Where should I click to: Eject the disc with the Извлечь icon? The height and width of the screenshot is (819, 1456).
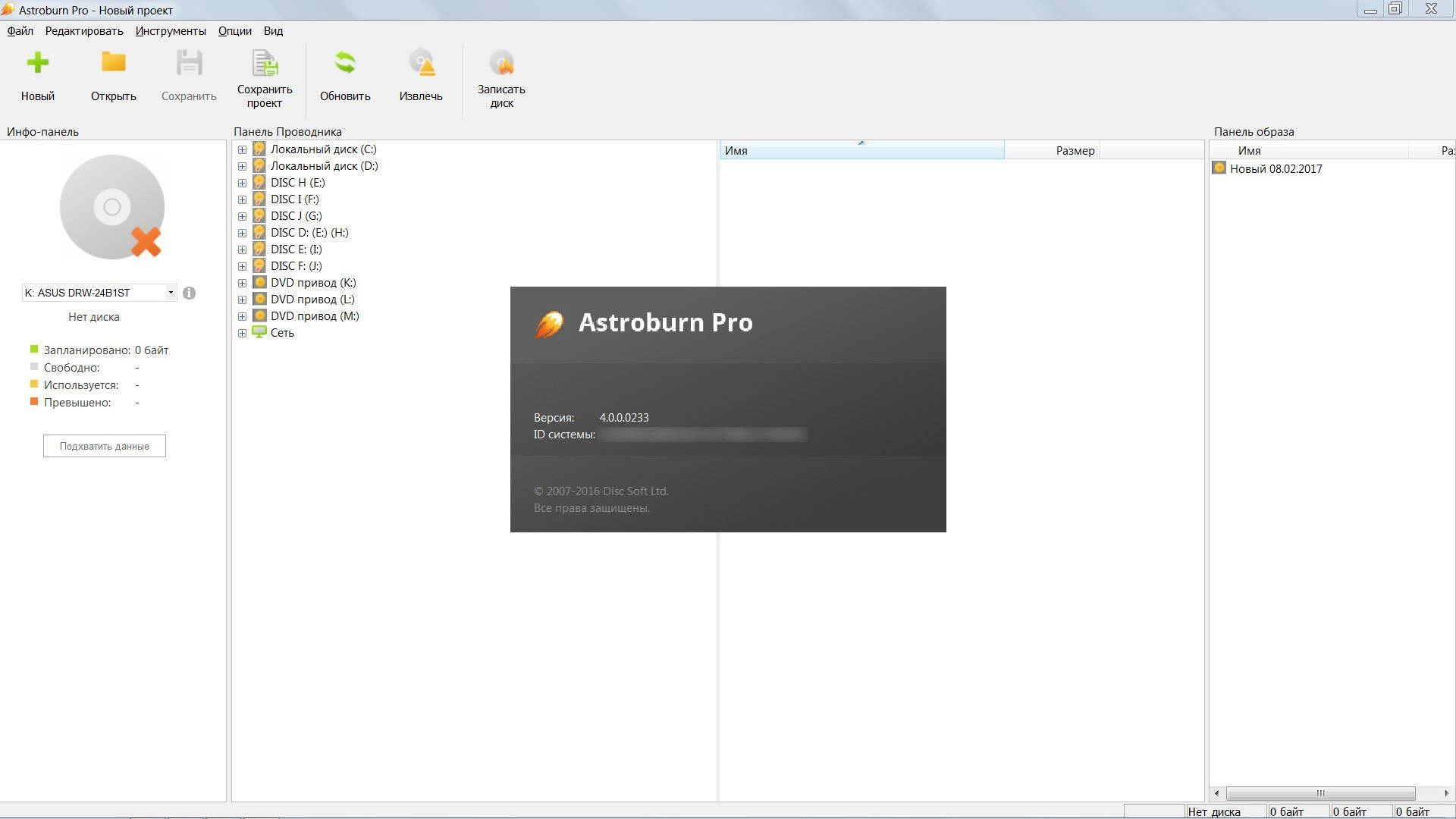(x=421, y=63)
